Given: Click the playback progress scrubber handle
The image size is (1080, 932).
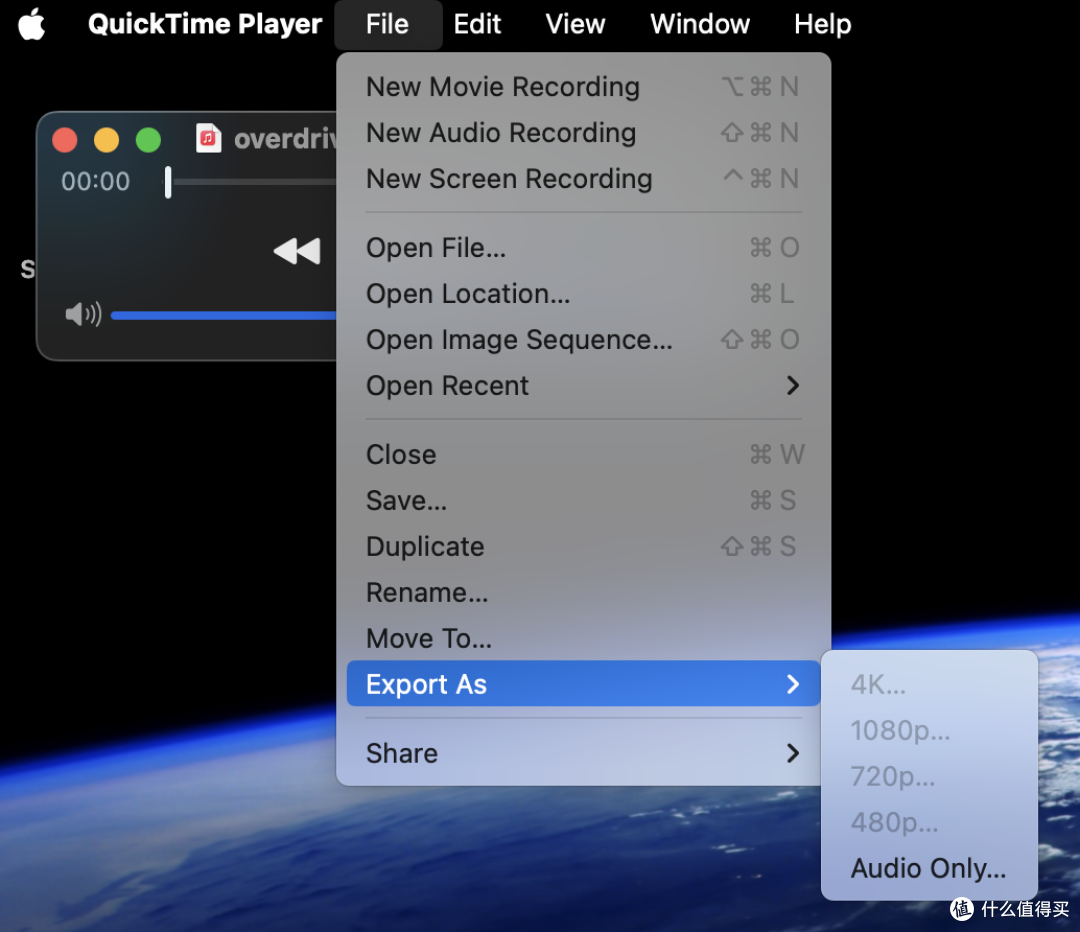Looking at the screenshot, I should tap(168, 182).
